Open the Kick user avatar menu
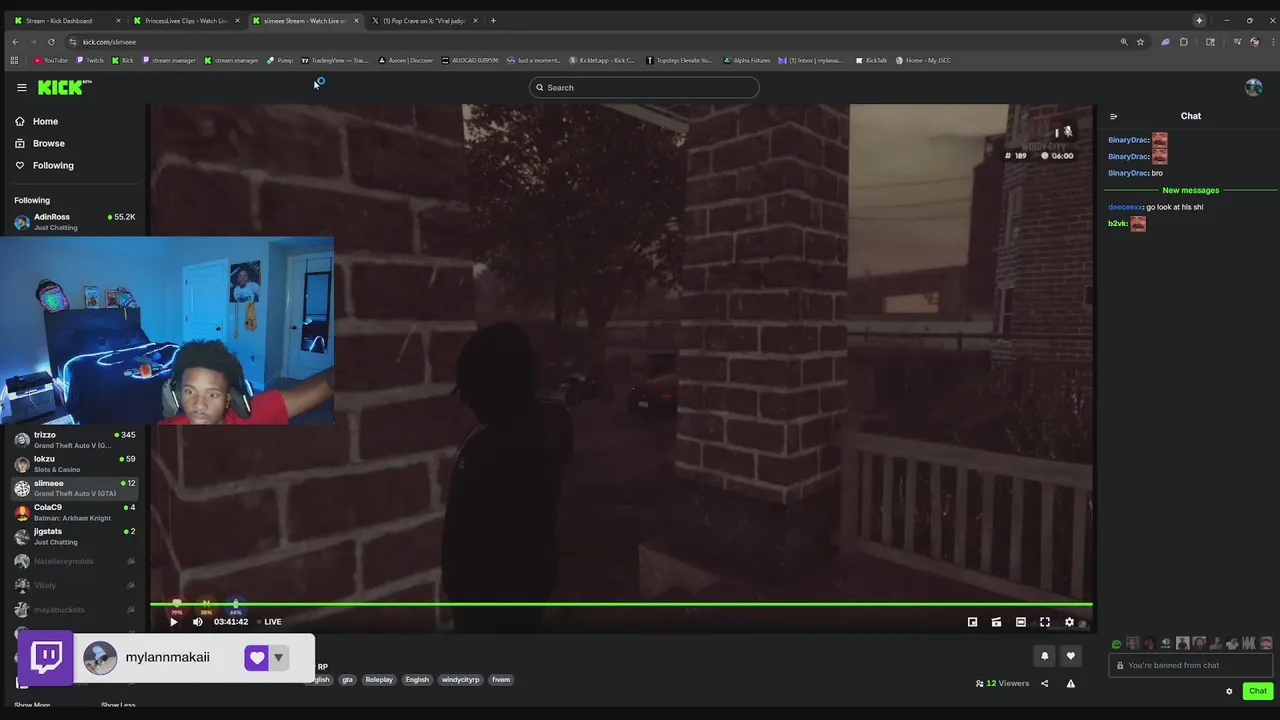1280x720 pixels. (1253, 87)
